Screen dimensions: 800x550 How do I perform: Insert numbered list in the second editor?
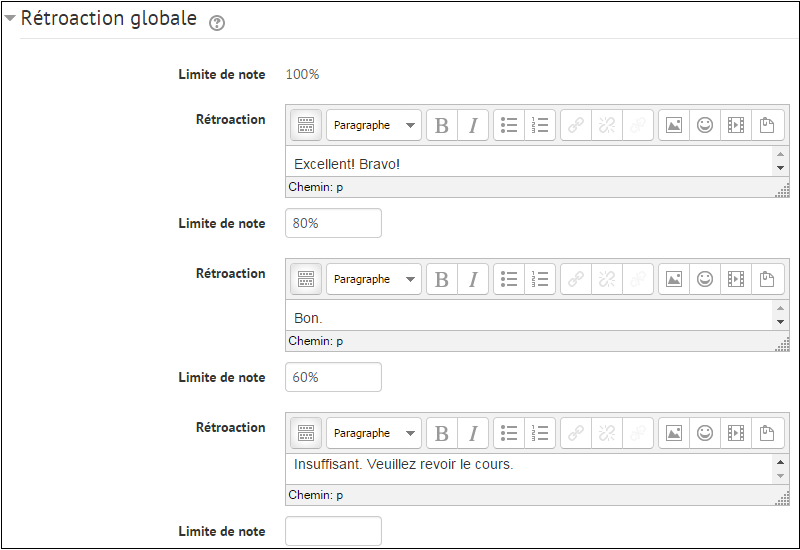540,280
